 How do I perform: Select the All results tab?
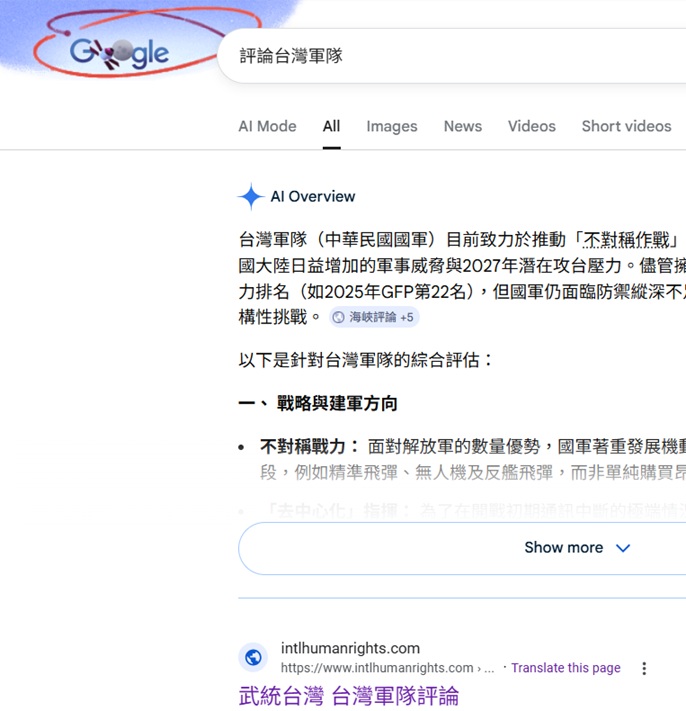(331, 126)
